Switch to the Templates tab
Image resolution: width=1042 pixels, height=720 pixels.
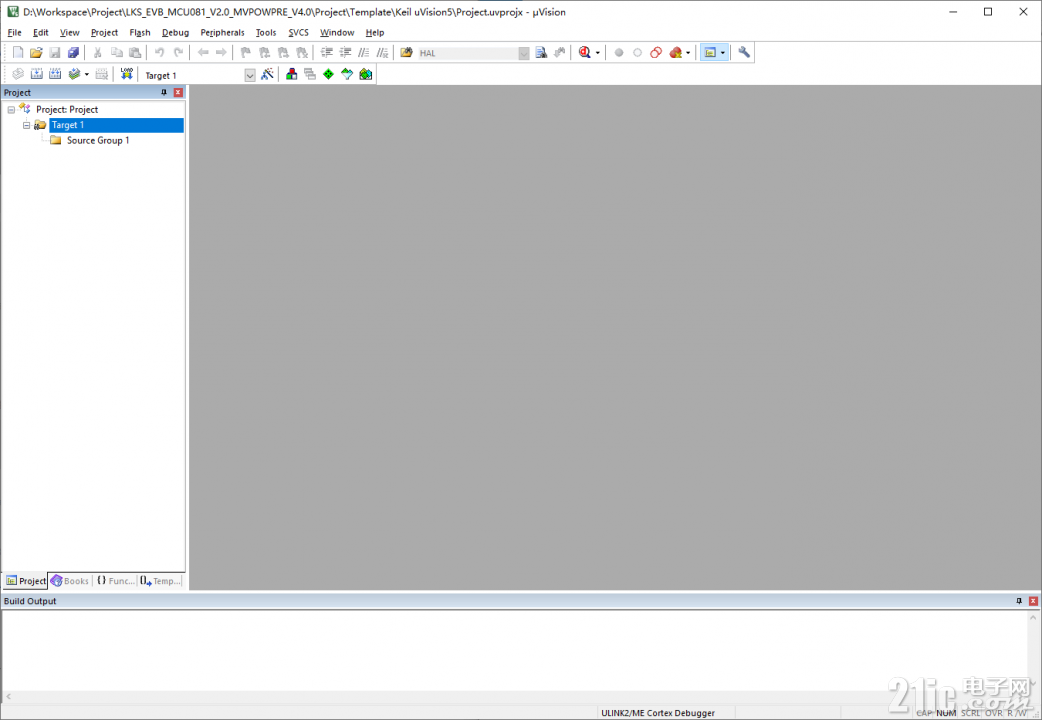point(160,581)
